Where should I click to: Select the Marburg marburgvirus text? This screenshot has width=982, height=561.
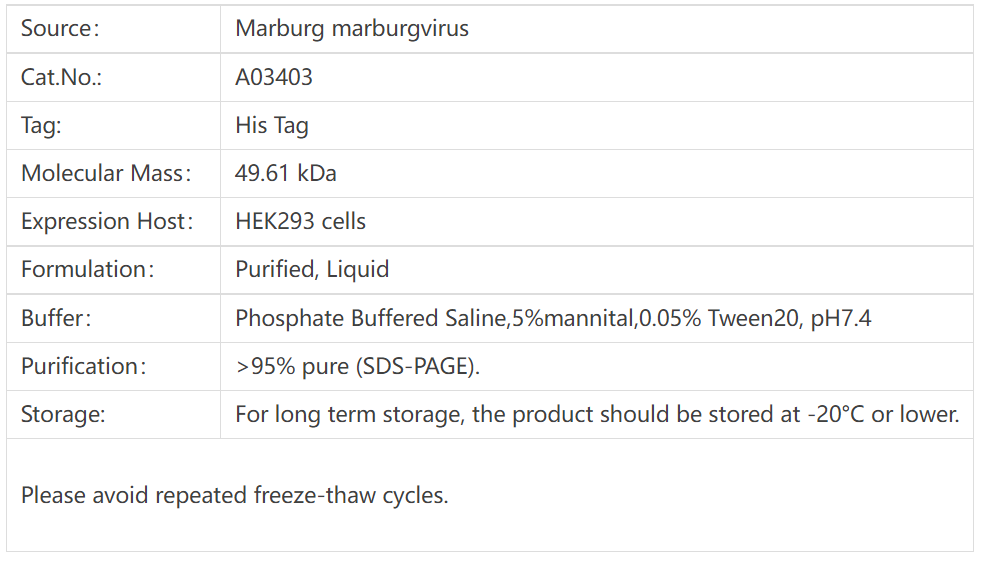click(x=352, y=29)
